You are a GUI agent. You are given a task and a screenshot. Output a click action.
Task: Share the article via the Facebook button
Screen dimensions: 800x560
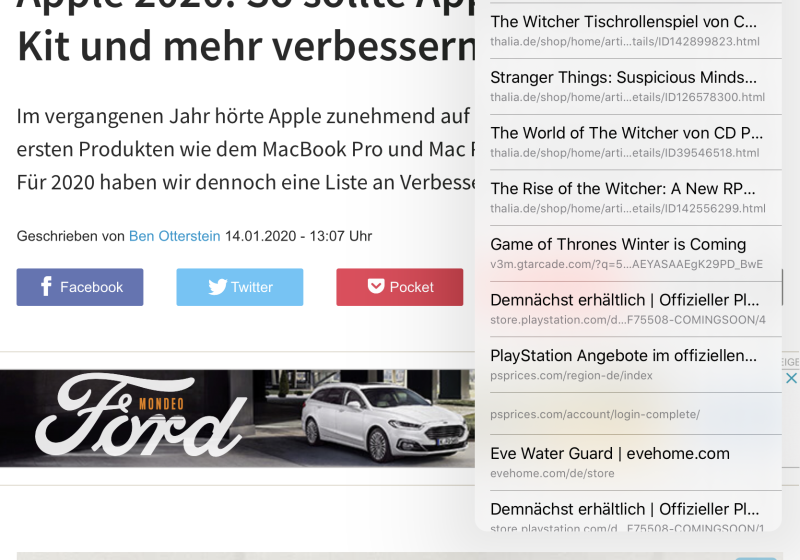(x=80, y=287)
